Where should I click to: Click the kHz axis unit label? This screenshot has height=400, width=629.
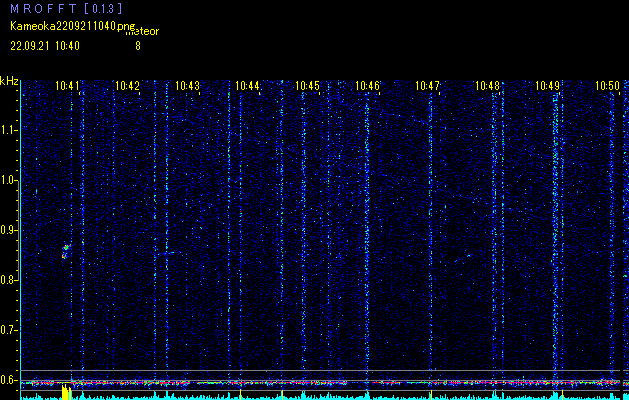[x=9, y=81]
